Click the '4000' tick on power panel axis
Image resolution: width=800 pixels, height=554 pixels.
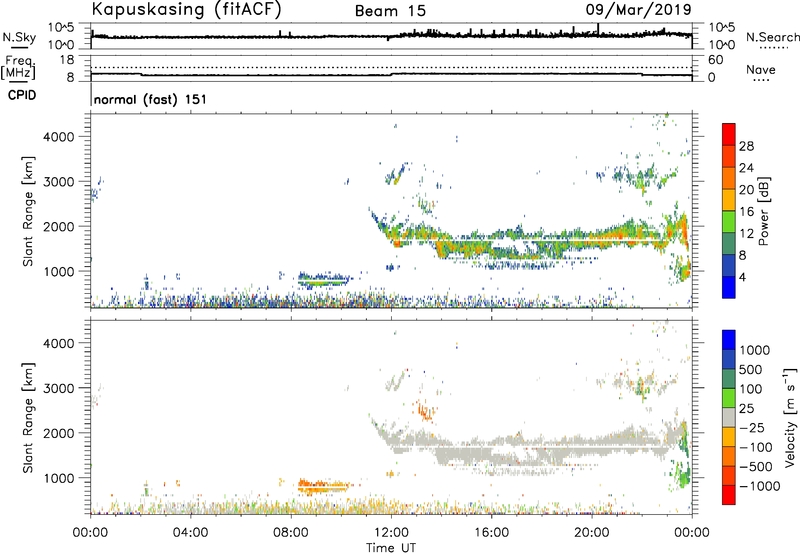coord(58,137)
